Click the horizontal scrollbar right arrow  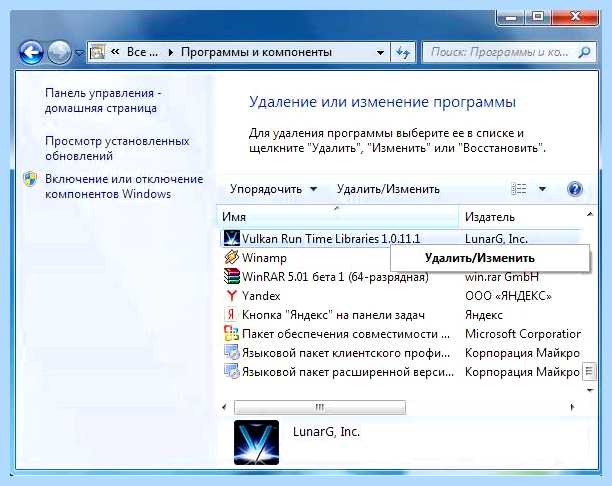pyautogui.click(x=572, y=407)
